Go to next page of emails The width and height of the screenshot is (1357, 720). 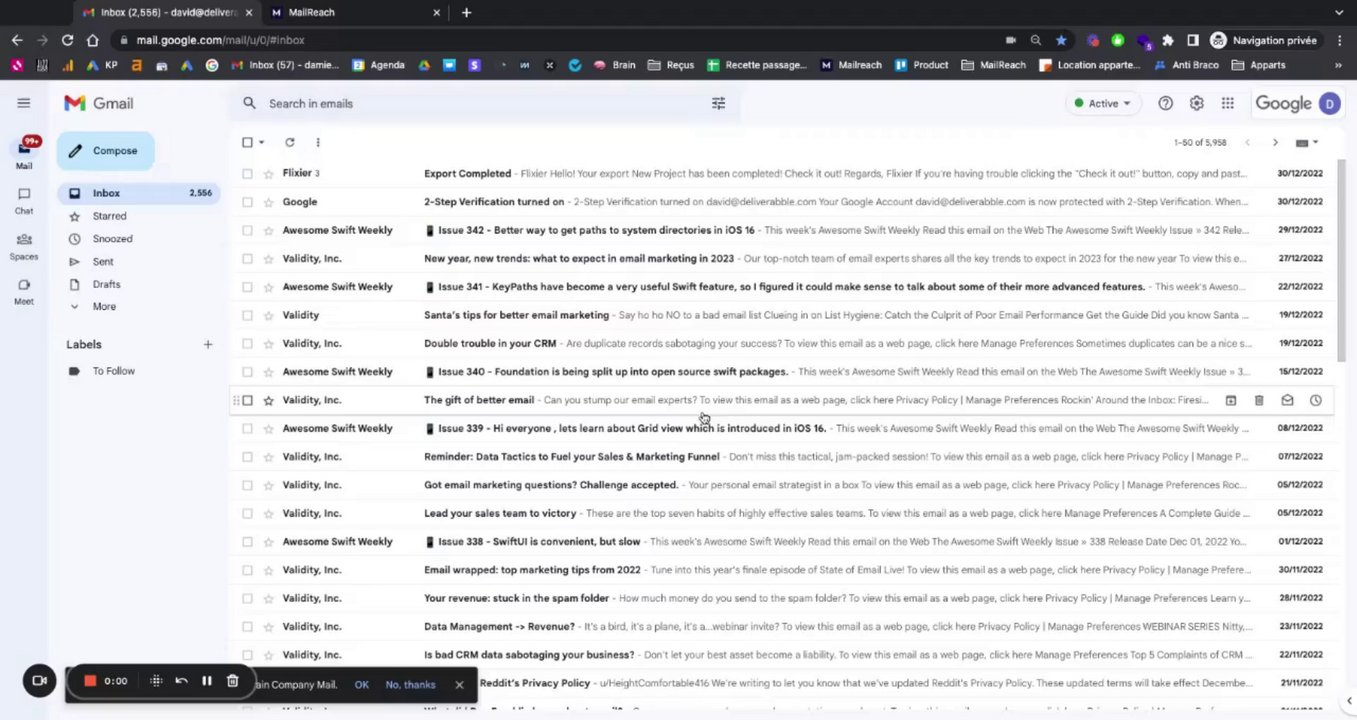(1275, 142)
